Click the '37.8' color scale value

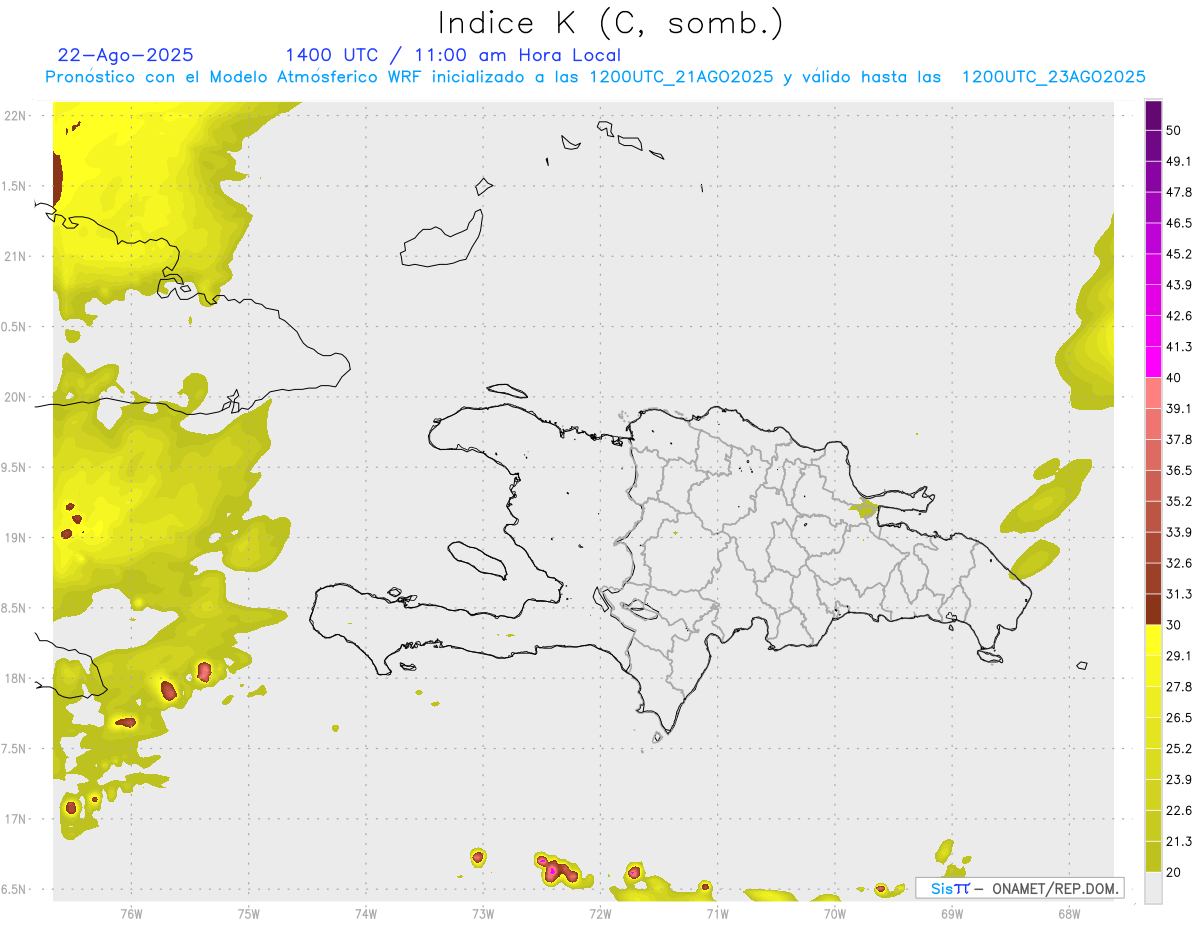click(1179, 439)
